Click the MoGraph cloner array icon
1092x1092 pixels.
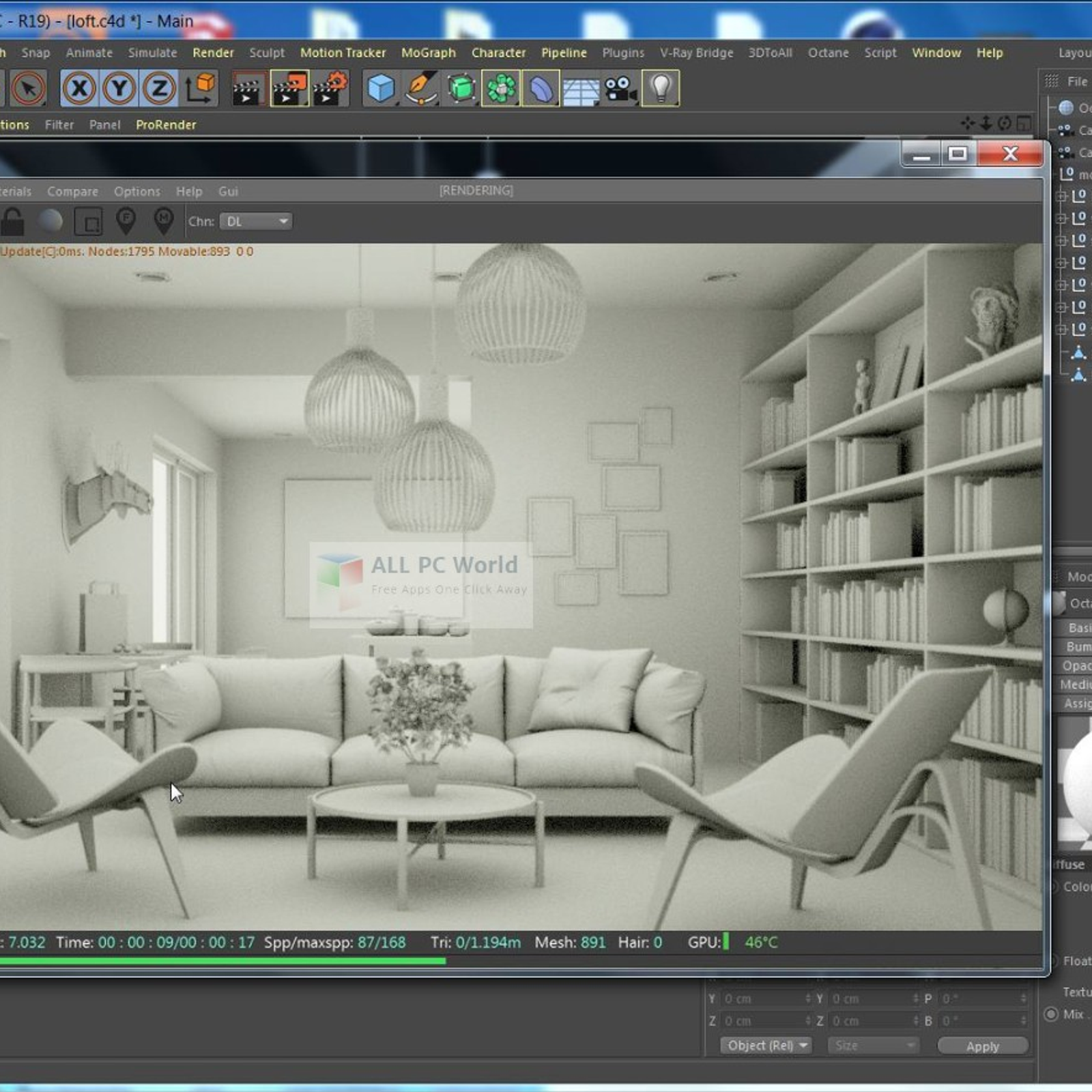(x=501, y=89)
